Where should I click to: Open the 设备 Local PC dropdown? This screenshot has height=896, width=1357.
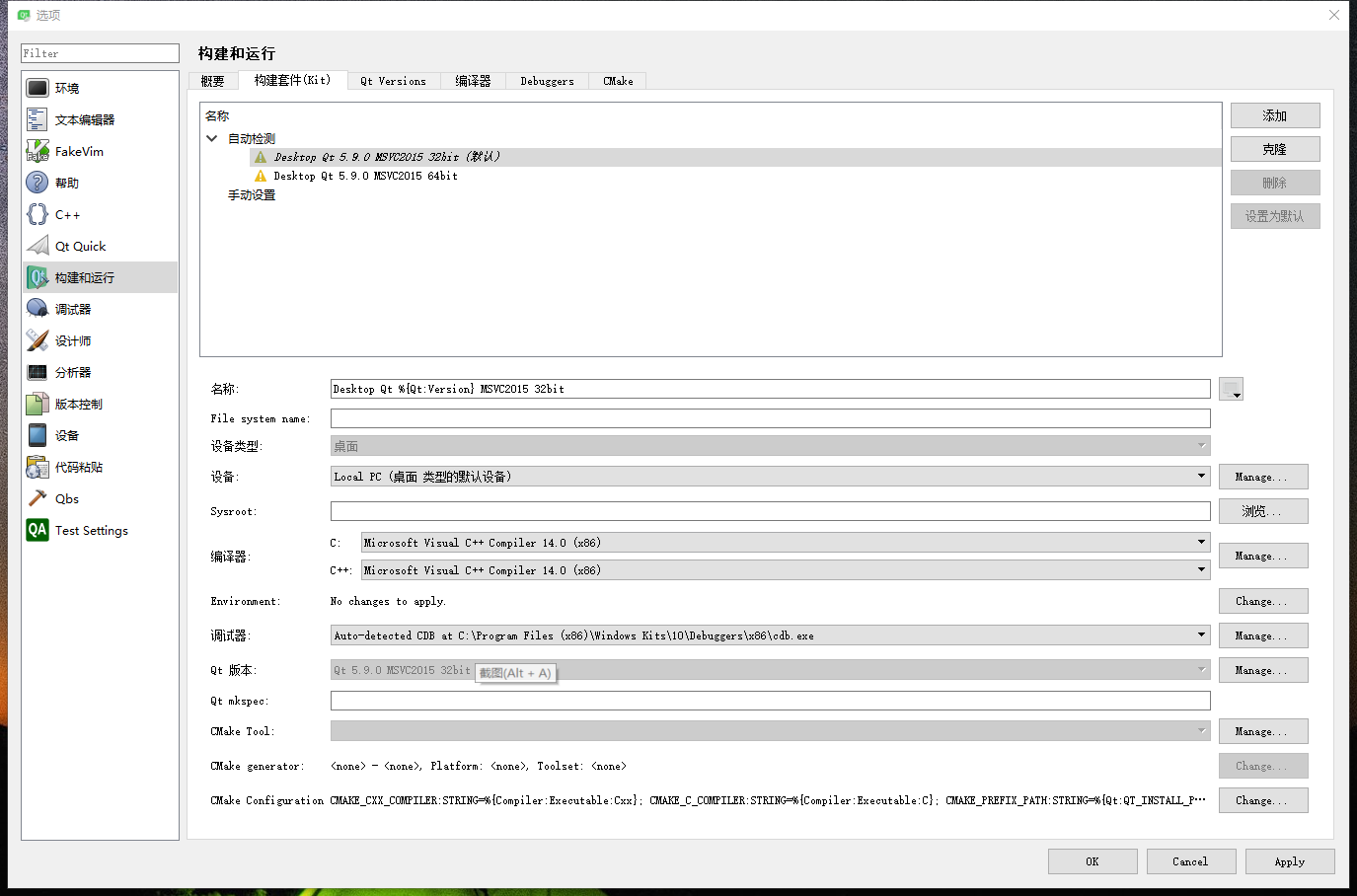point(771,477)
